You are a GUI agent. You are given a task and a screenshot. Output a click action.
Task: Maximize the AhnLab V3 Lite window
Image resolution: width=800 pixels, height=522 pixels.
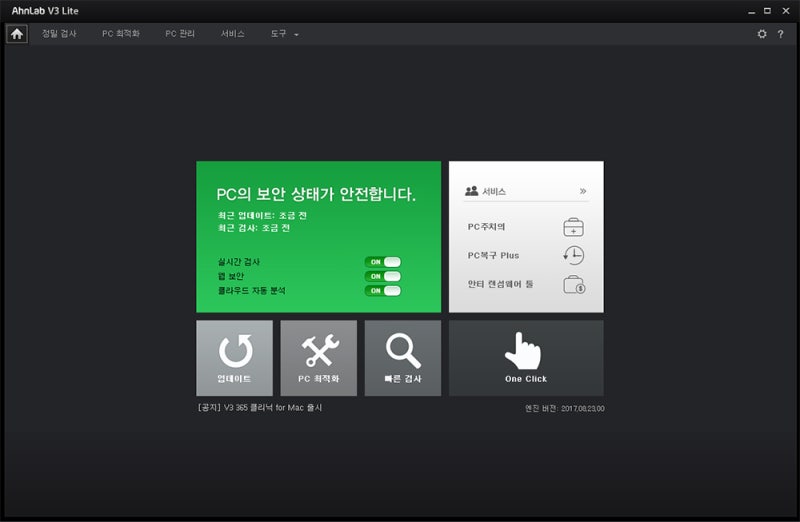coord(767,11)
